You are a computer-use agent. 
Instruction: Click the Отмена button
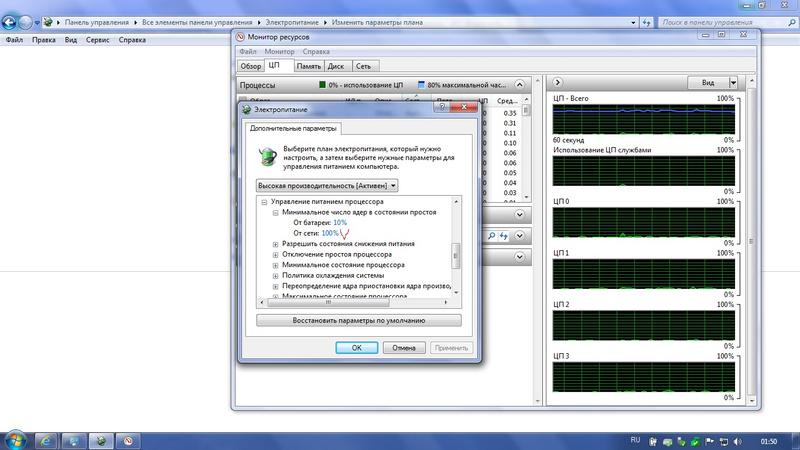(404, 348)
